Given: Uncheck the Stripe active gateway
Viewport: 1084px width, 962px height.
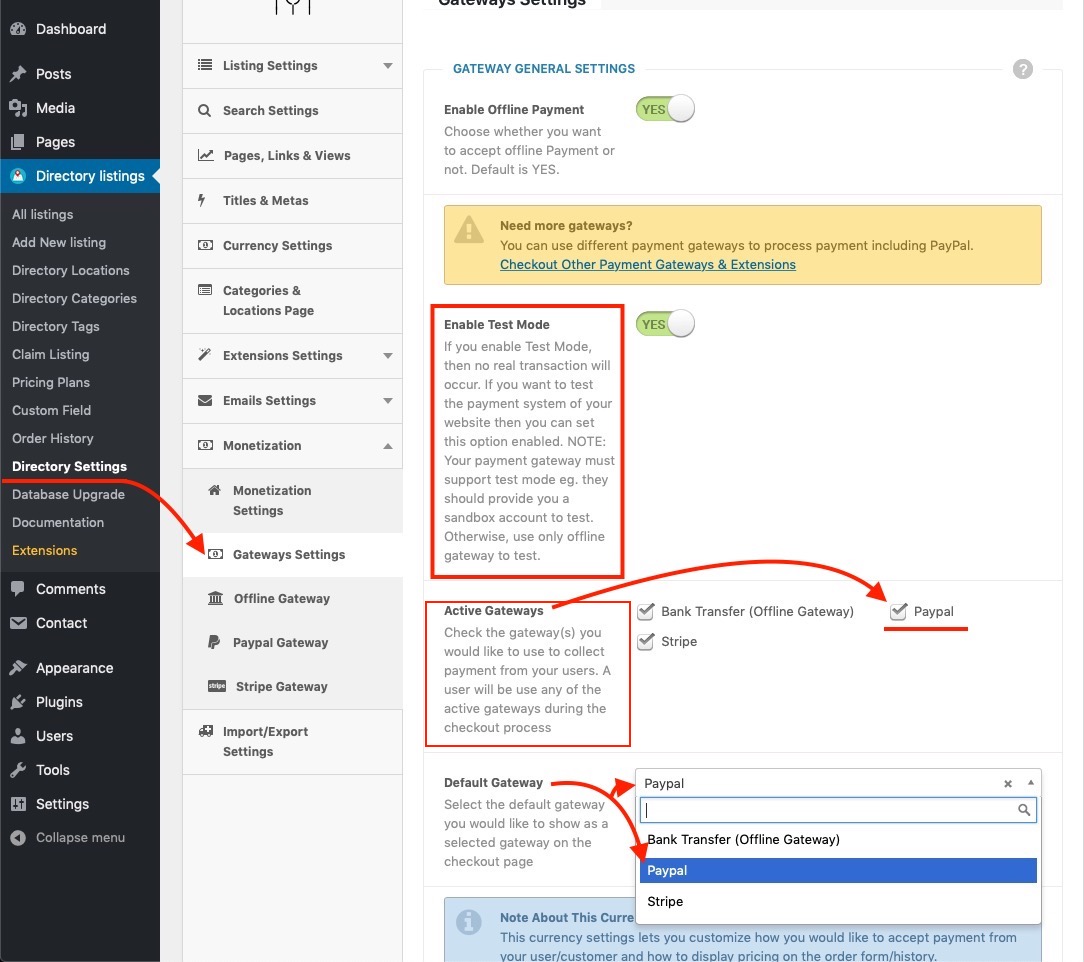Looking at the screenshot, I should pos(645,641).
